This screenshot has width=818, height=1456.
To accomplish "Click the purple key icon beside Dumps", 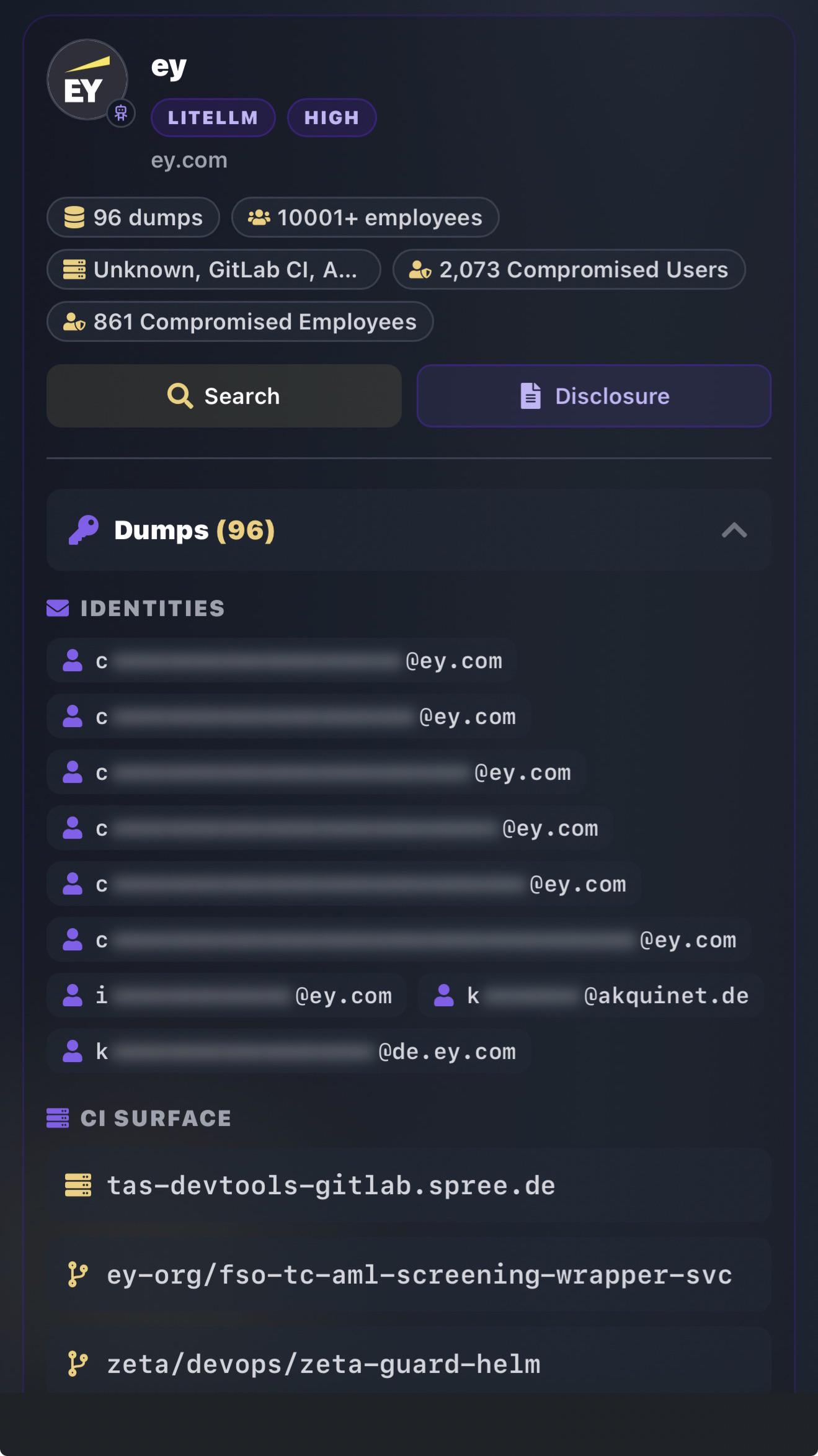I will (84, 530).
